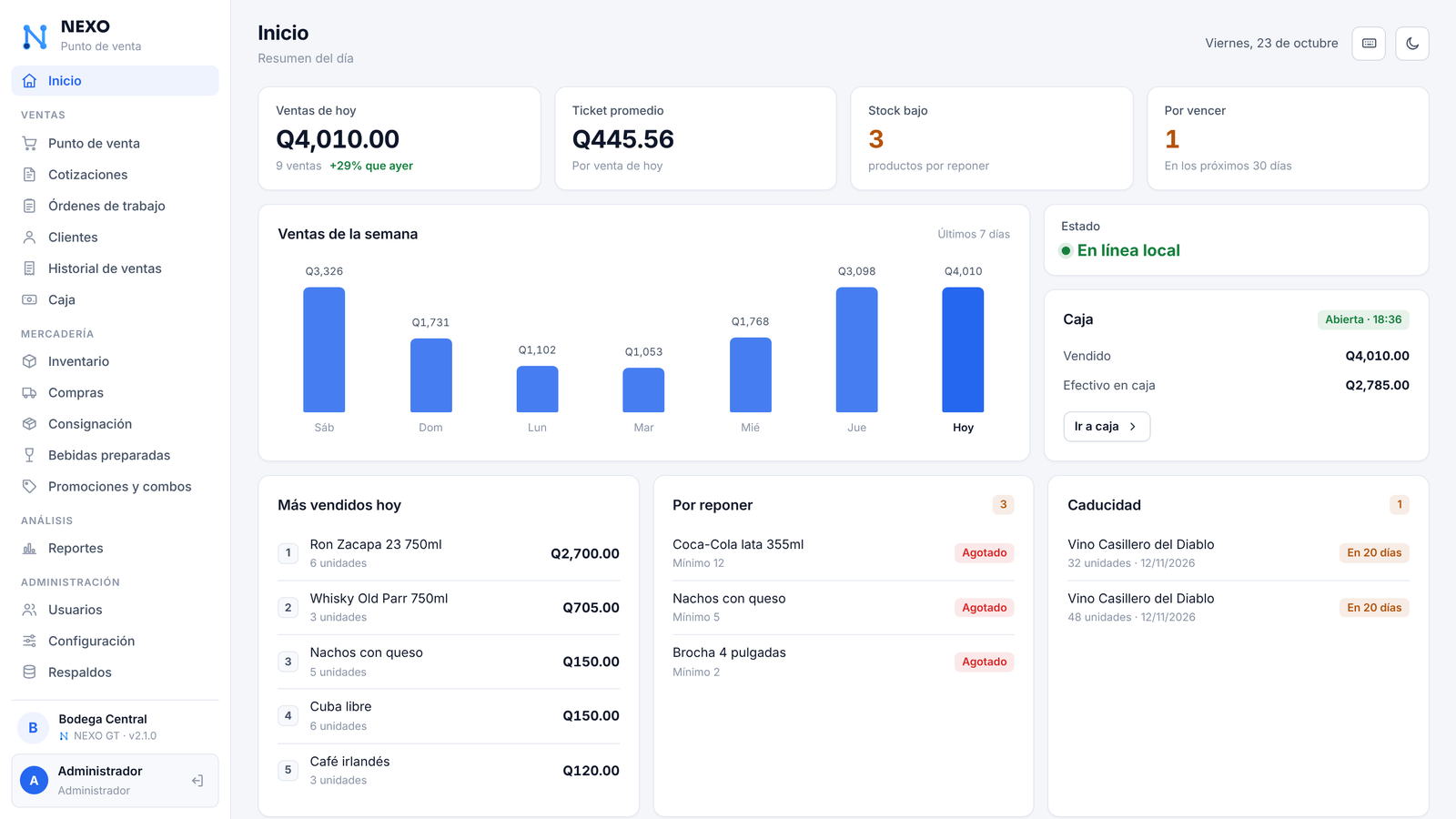Click Ron Zacapa 23 750ml row
The image size is (1456, 819).
coord(449,553)
